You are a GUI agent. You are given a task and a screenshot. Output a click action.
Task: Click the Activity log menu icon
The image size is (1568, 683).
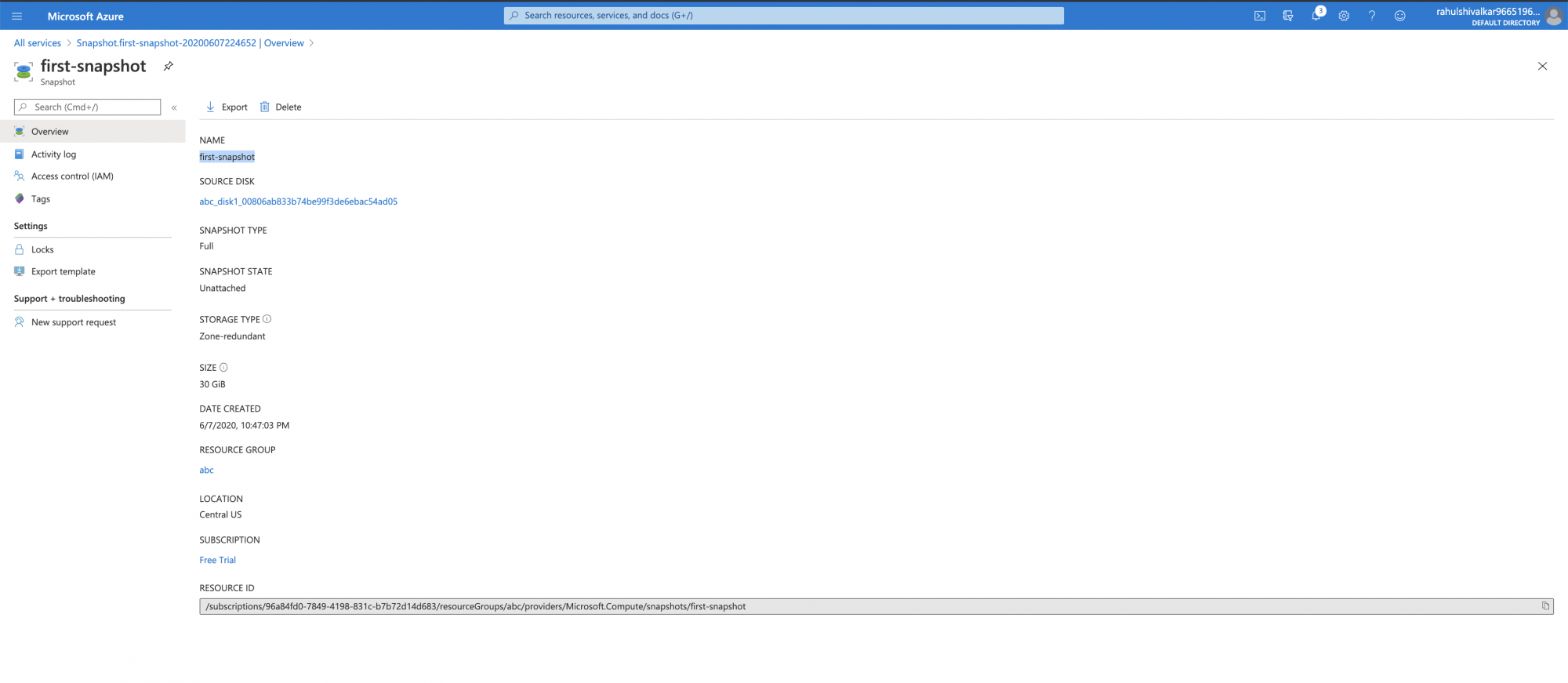click(x=20, y=154)
